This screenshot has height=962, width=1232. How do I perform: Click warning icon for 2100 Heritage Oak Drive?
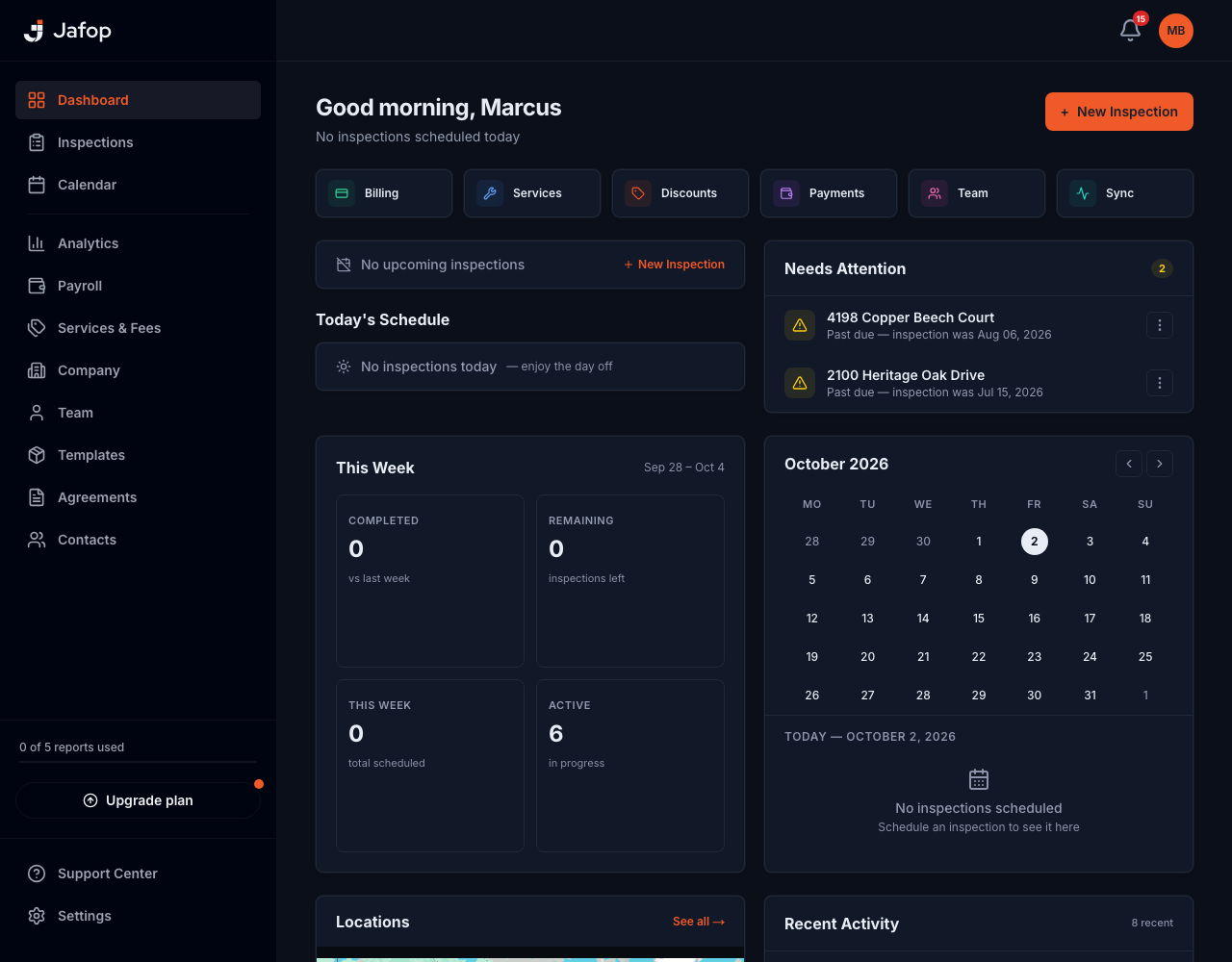pyautogui.click(x=800, y=383)
